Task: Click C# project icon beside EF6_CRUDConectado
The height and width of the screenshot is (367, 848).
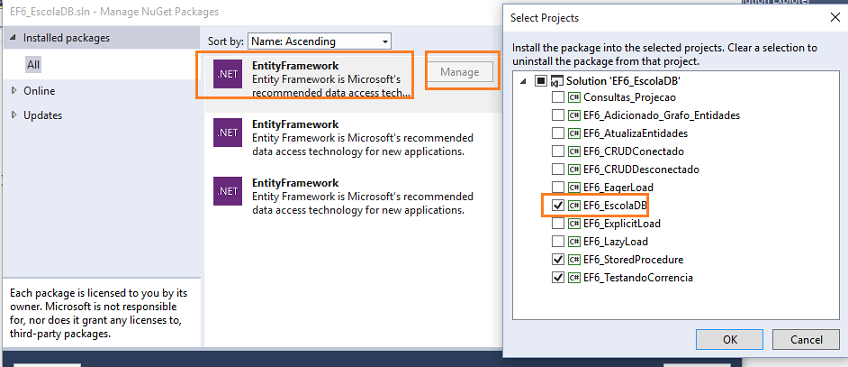Action: tap(574, 151)
